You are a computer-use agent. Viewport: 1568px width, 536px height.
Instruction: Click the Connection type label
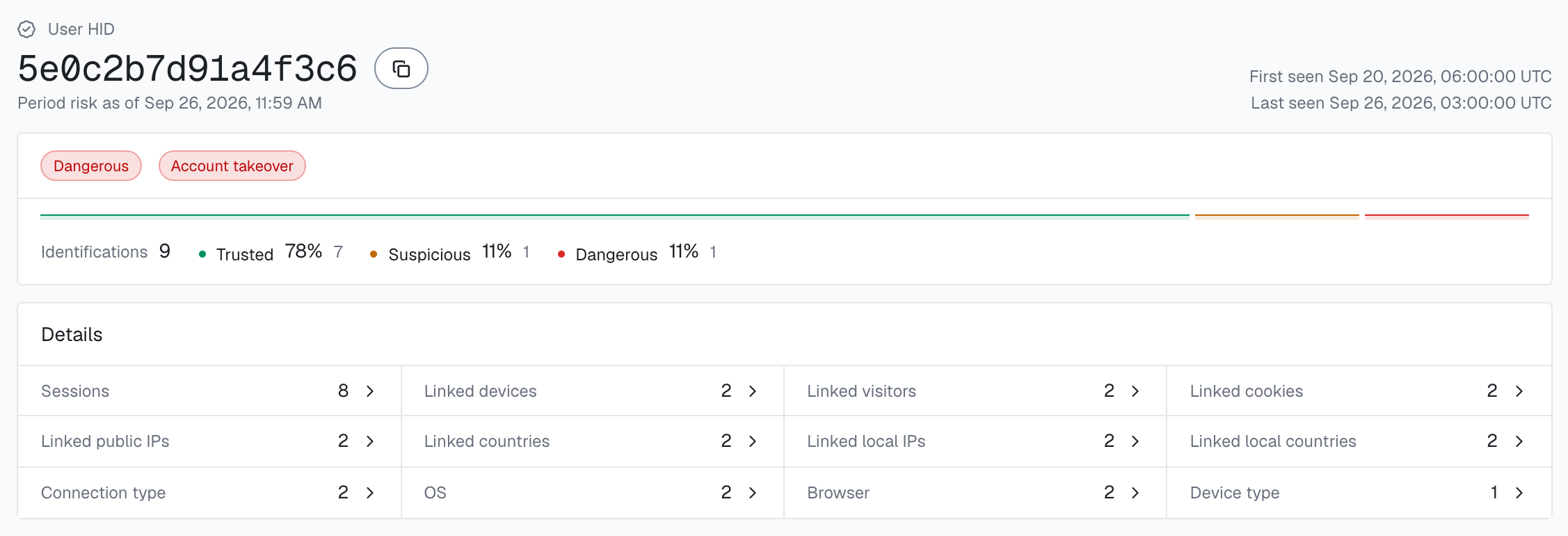tap(103, 493)
